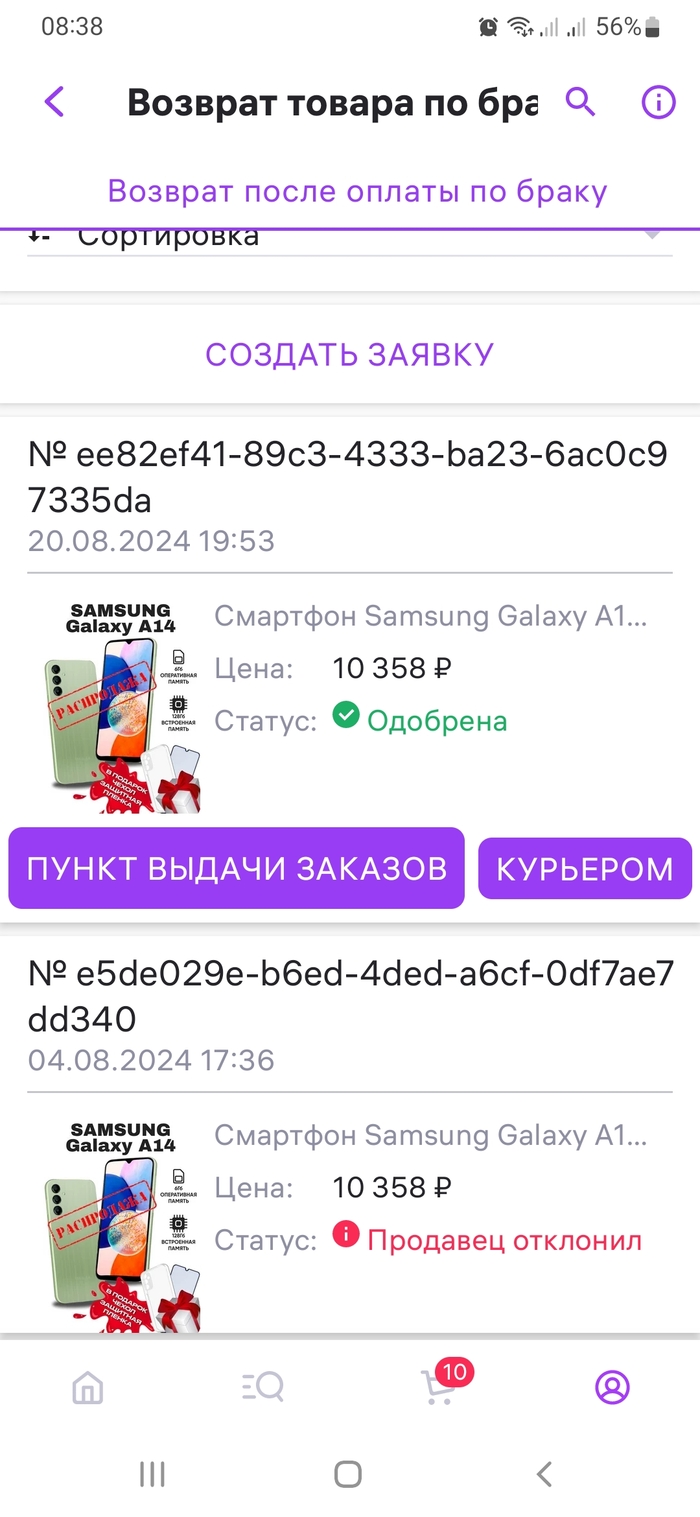Open the profile icon in bottom bar
The height and width of the screenshot is (1517, 700).
tap(612, 1387)
